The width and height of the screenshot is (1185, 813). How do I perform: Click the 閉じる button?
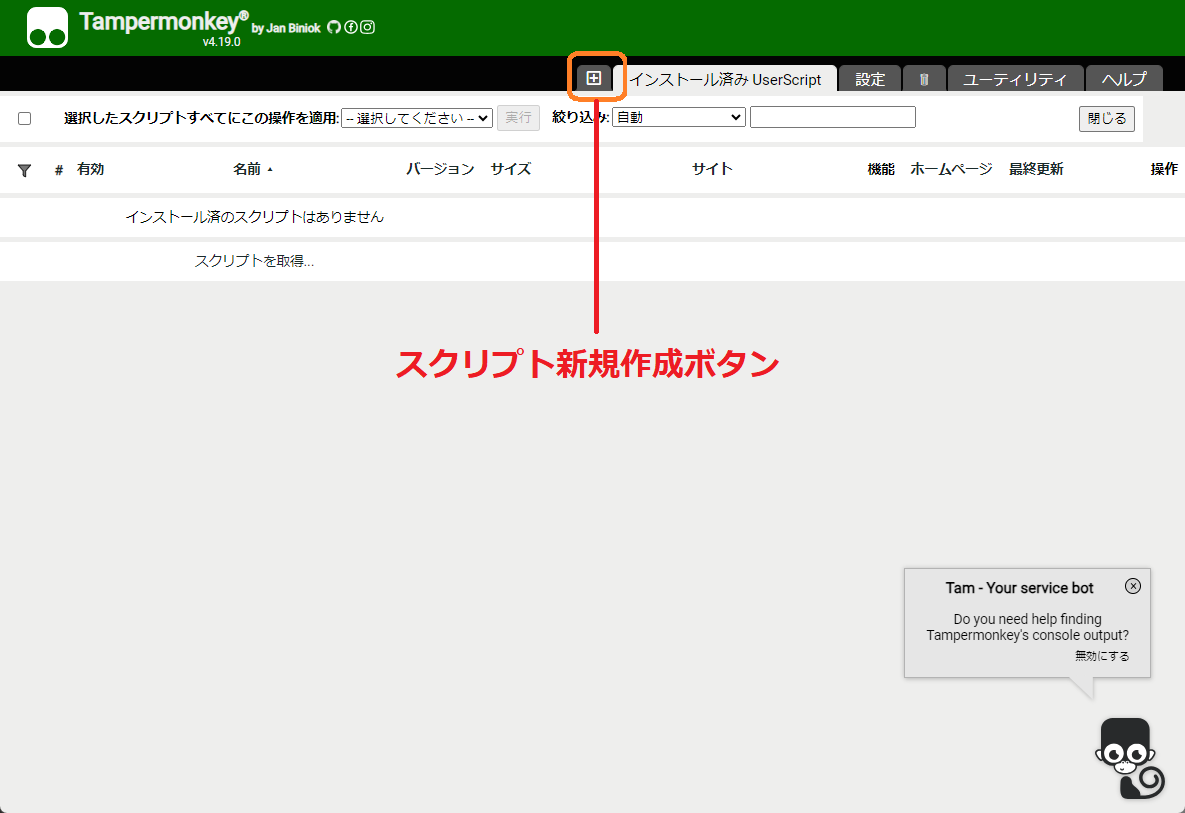point(1106,117)
